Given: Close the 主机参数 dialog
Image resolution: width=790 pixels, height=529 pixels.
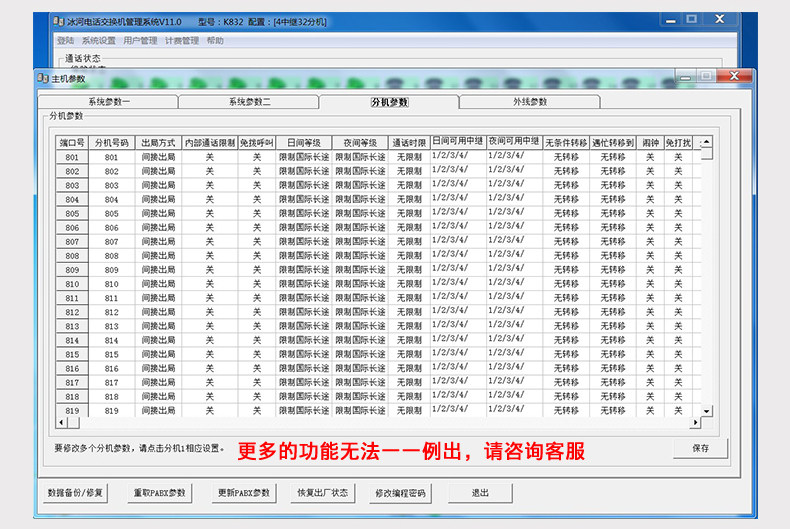Looking at the screenshot, I should pyautogui.click(x=734, y=76).
